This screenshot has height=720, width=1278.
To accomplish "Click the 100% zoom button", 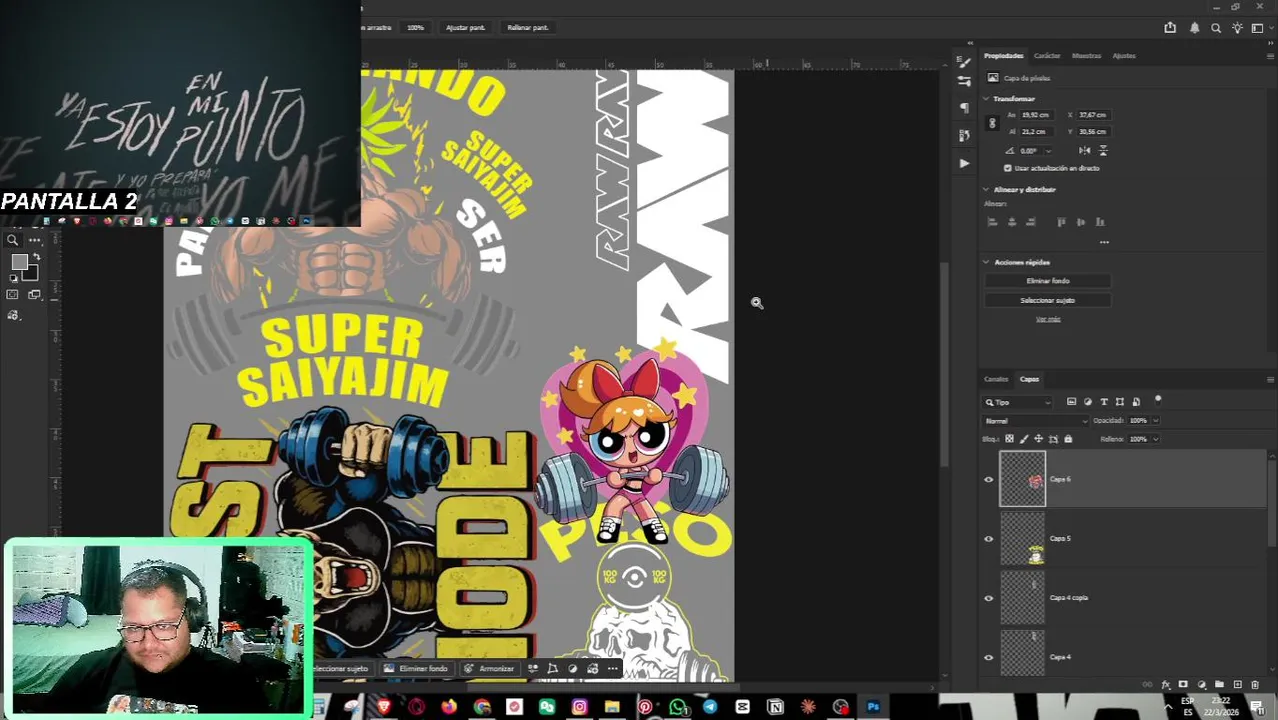I will 416,28.
